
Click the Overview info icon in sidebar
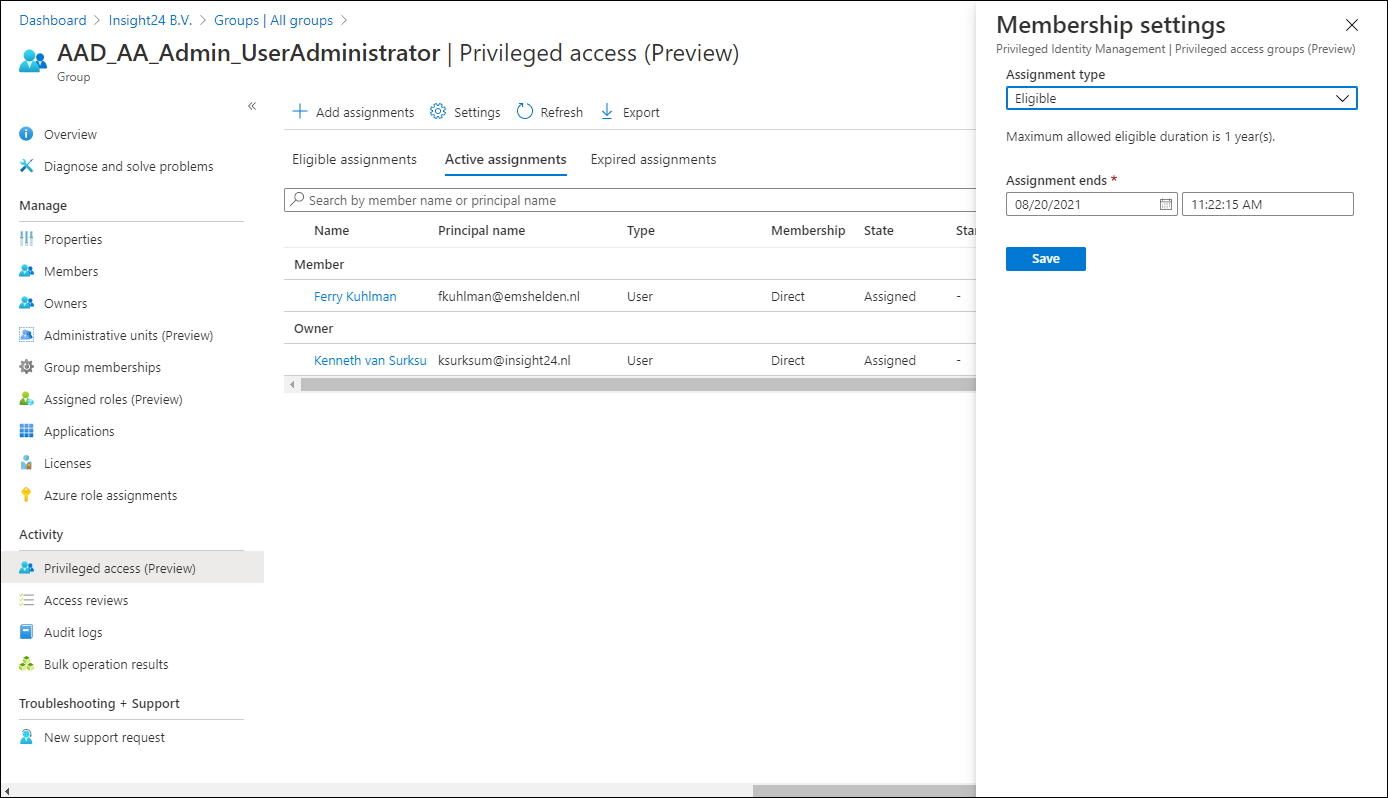(27, 134)
